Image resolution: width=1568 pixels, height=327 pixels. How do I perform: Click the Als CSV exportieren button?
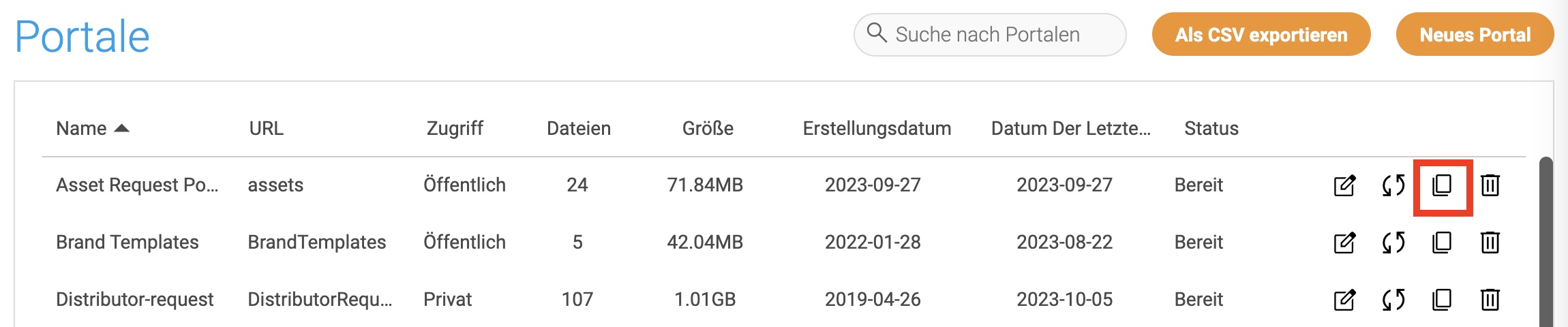(1261, 35)
